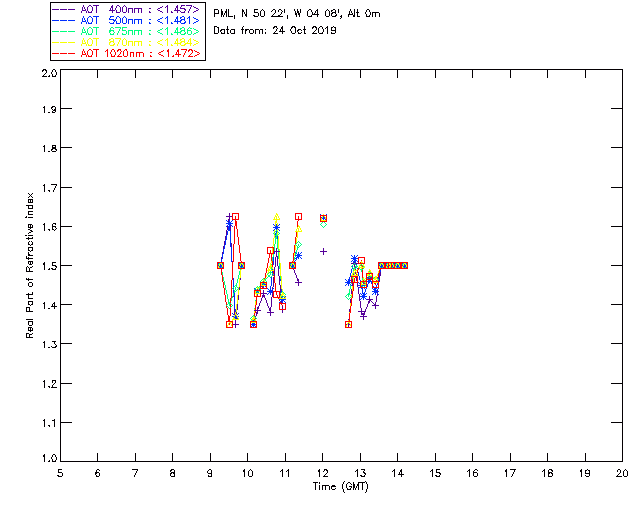This screenshot has width=640, height=512.
Task: Click the AOT 675nm legend entry
Action: click(x=127, y=31)
